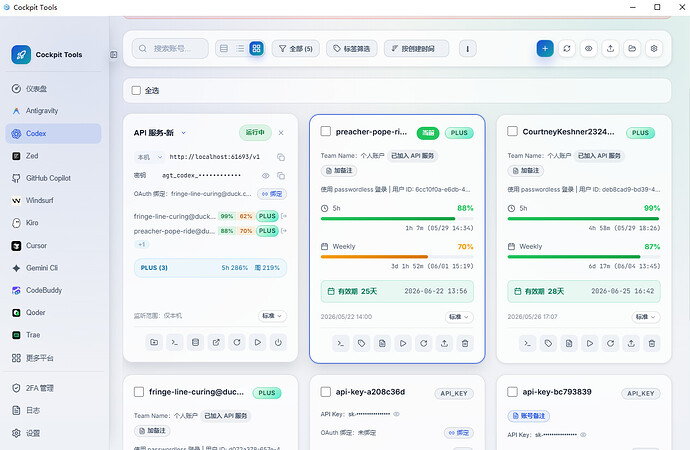This screenshot has width=690, height=450.
Task: Toggle the sort direction button
Action: pyautogui.click(x=467, y=48)
